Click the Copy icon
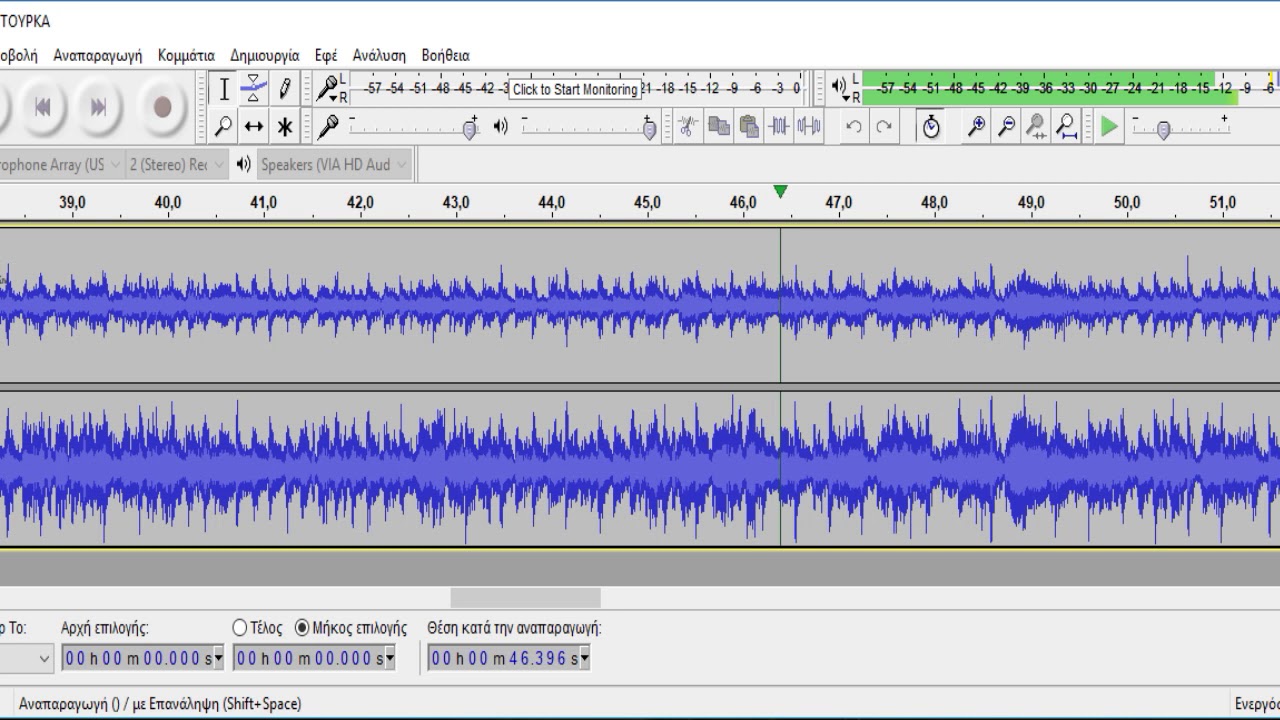 [x=718, y=126]
